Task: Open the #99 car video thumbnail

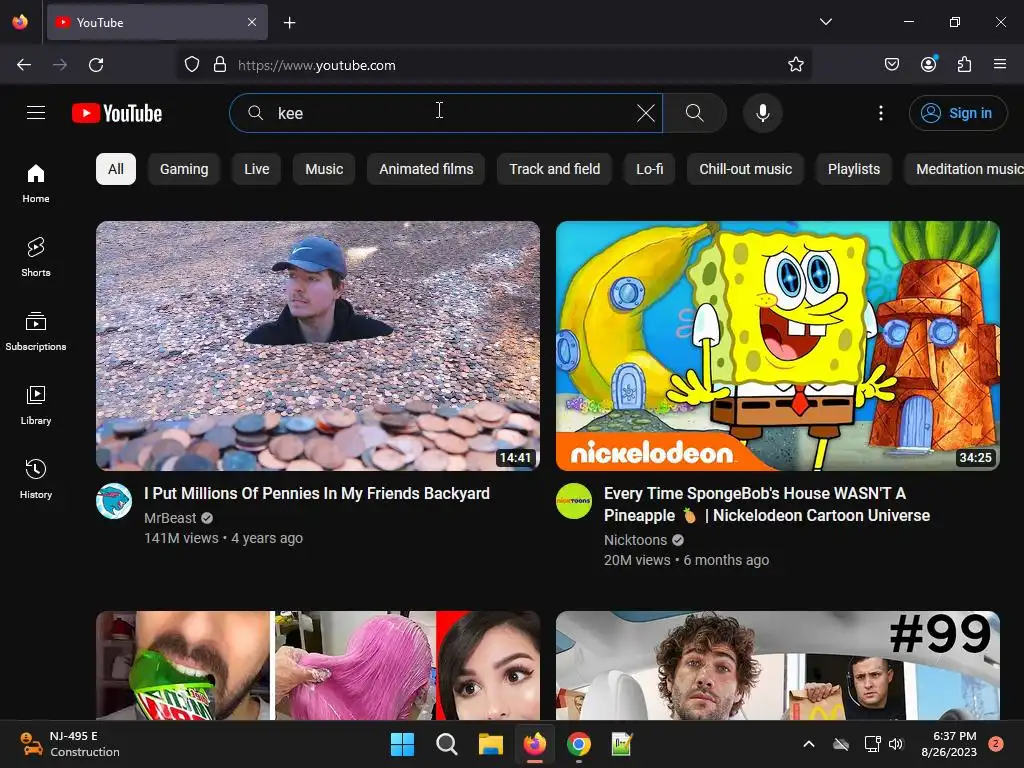Action: click(x=778, y=665)
